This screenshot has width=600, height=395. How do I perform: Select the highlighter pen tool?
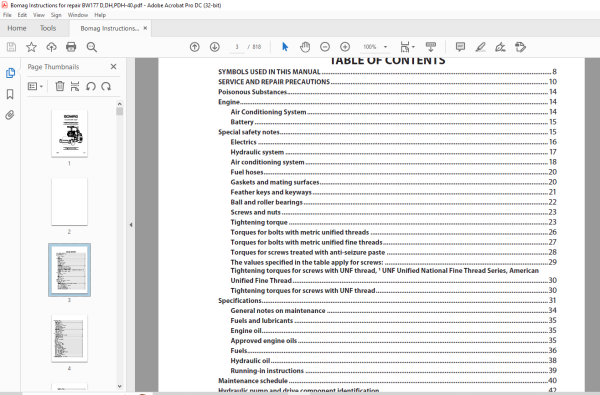coord(480,47)
